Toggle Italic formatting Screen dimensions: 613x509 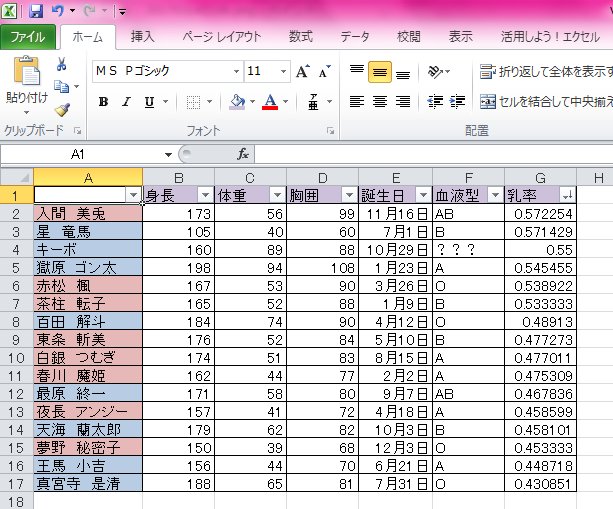(x=127, y=102)
